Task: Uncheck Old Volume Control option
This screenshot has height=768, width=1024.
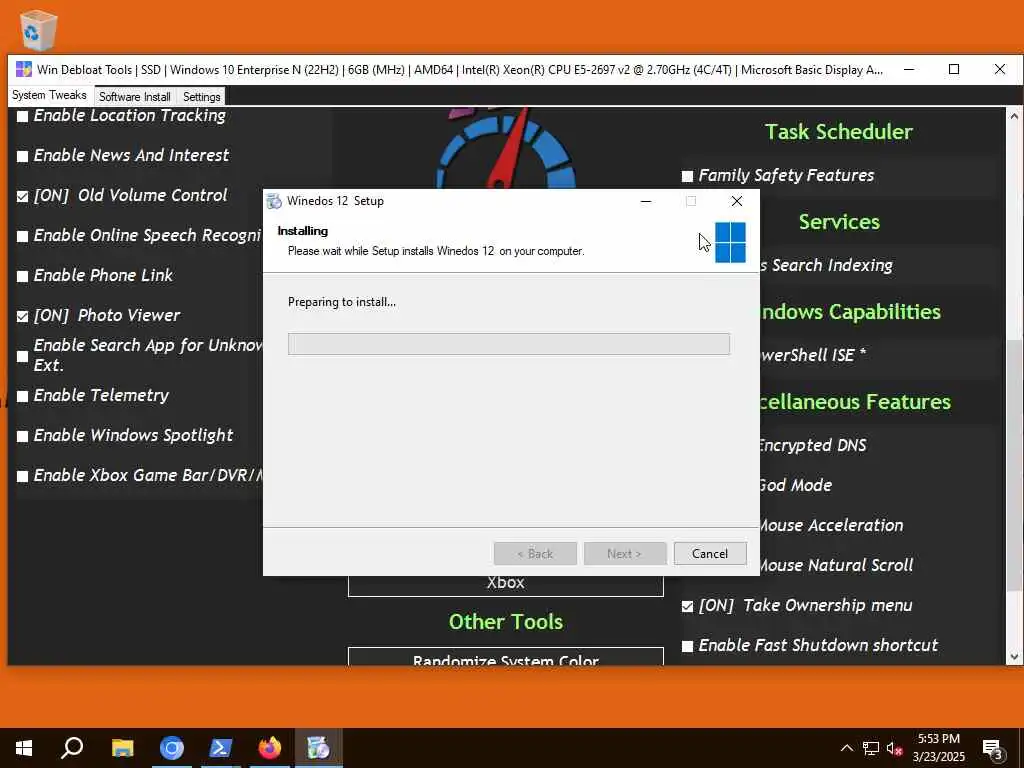Action: [22, 197]
